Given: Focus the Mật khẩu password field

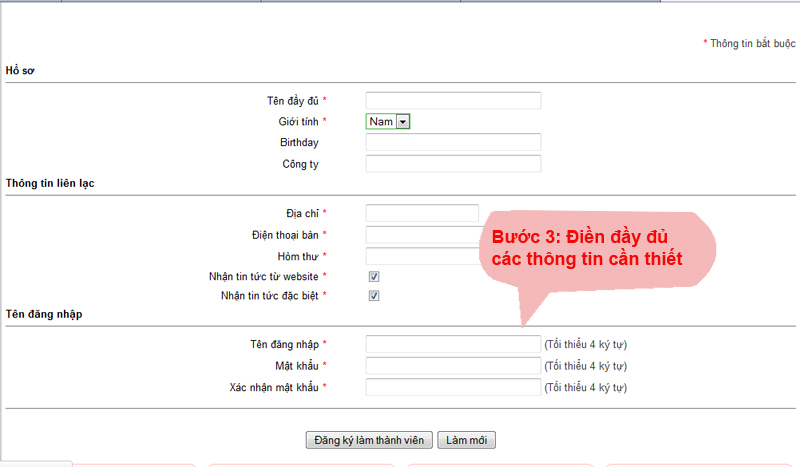Looking at the screenshot, I should (453, 365).
